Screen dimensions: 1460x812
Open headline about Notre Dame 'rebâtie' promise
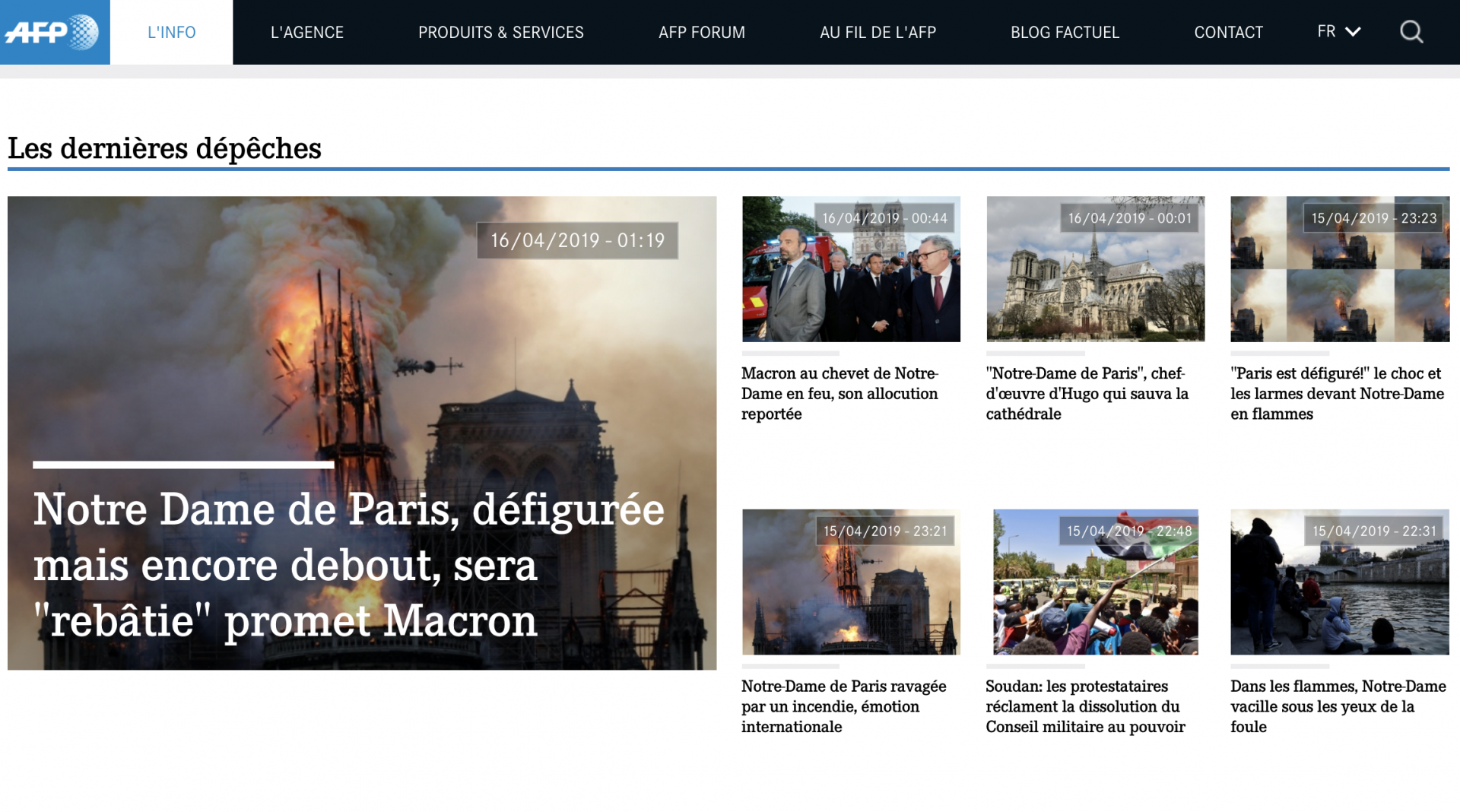(x=348, y=565)
